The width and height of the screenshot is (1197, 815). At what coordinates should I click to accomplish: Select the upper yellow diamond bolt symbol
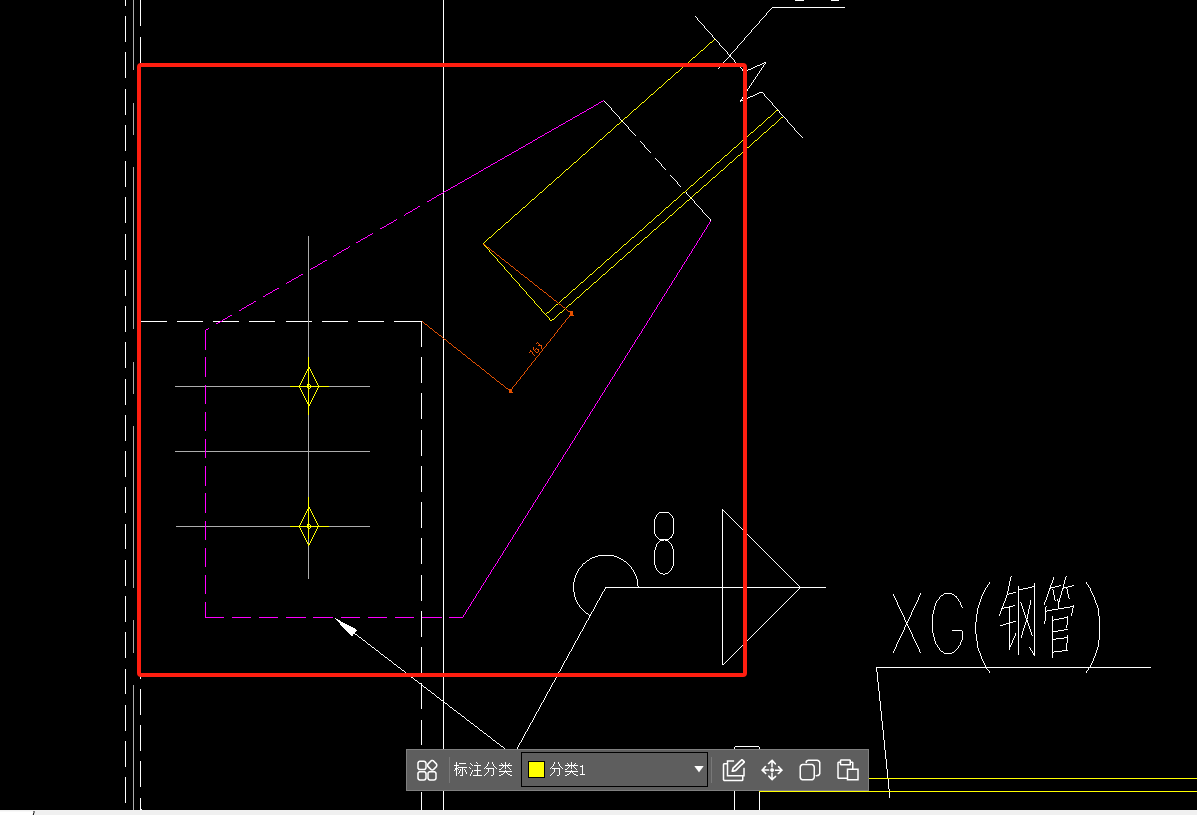tap(308, 386)
